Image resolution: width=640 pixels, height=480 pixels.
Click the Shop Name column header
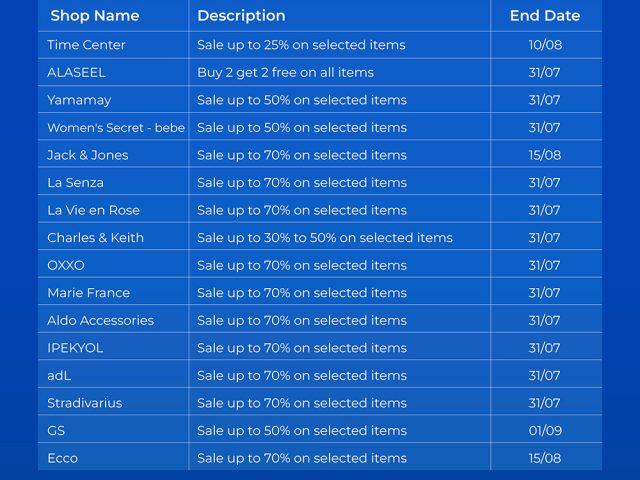(x=95, y=16)
